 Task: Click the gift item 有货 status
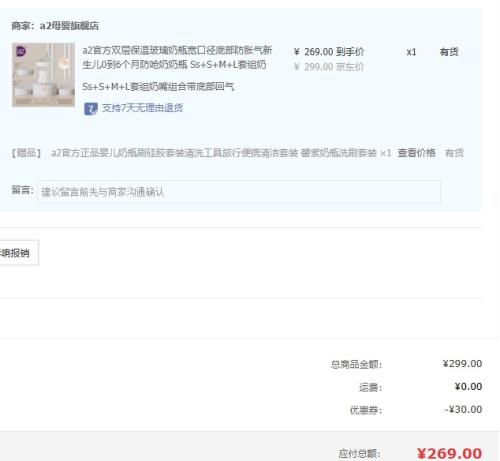pos(454,153)
